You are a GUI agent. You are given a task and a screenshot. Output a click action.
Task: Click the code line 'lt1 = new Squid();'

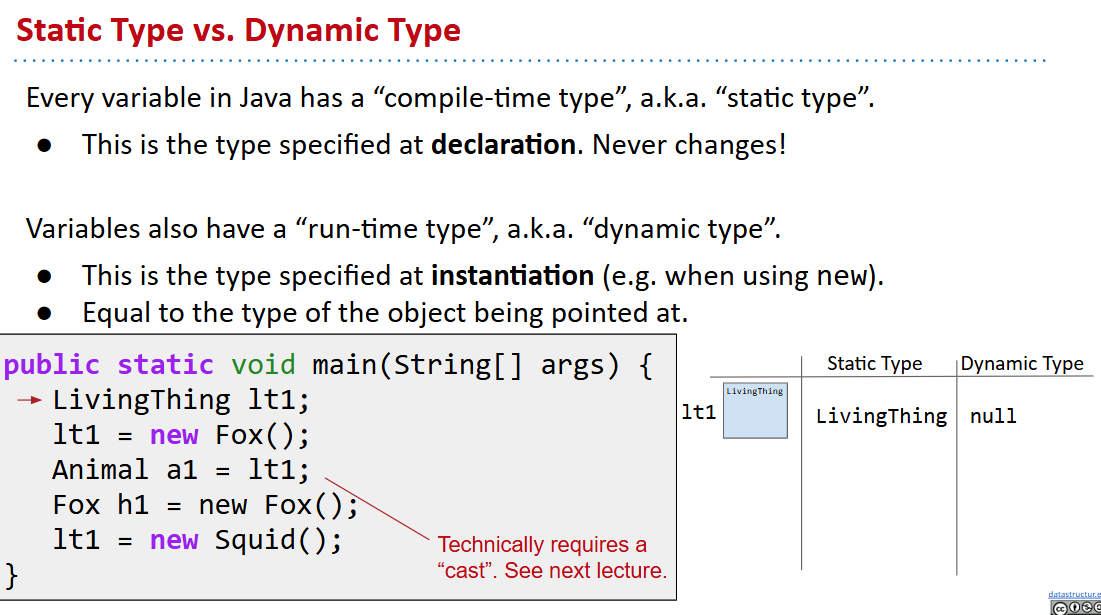point(197,540)
